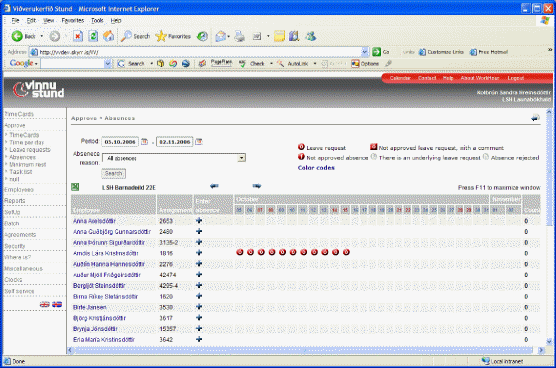Open Google toolbar search box dropdown

pyautogui.click(x=108, y=63)
